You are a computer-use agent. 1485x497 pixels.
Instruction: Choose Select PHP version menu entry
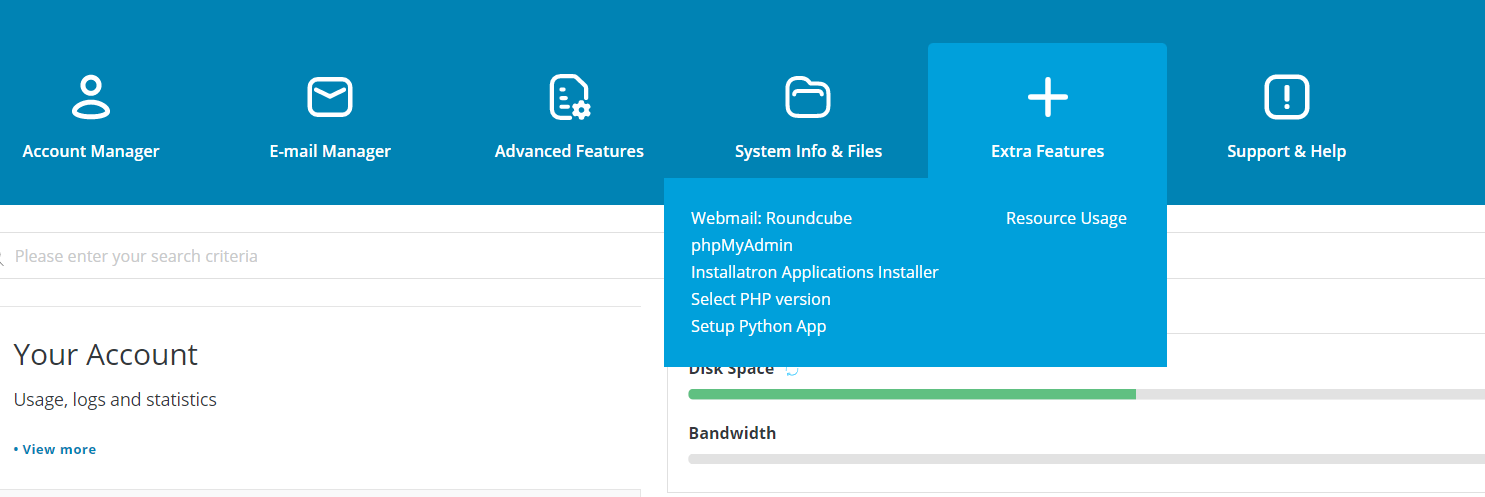pos(760,299)
